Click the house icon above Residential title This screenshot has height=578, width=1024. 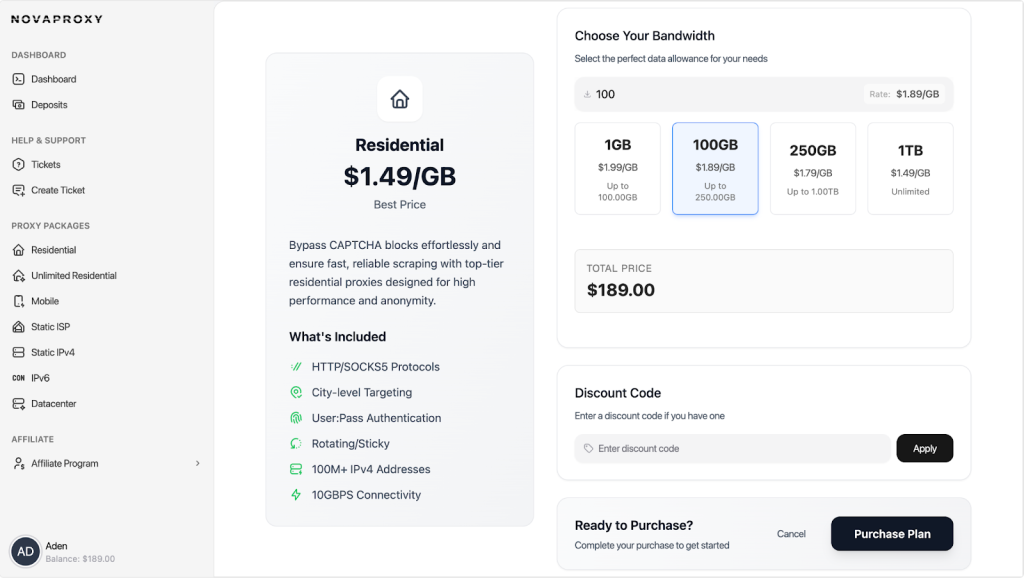[399, 99]
